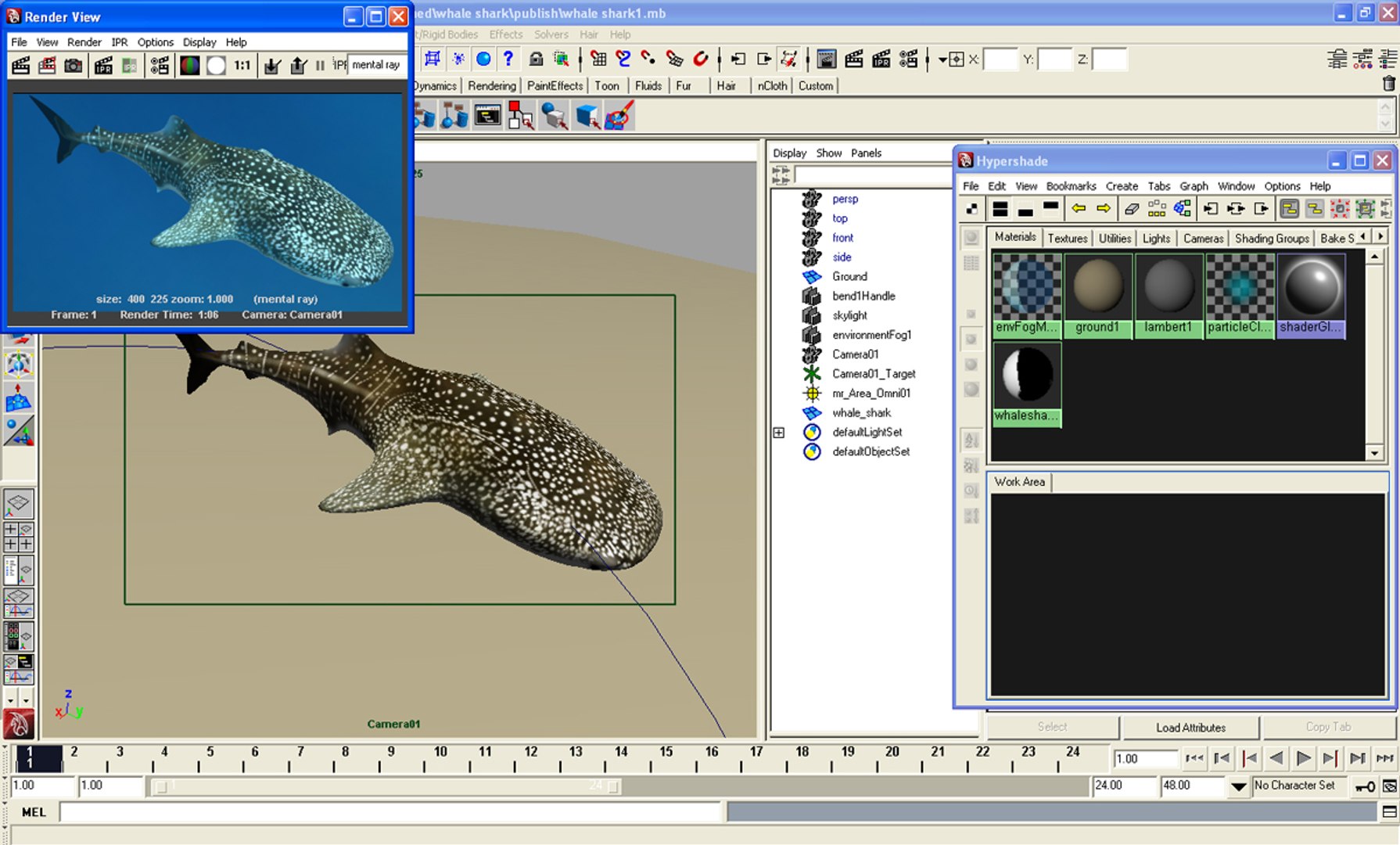Screen dimensions: 1400x845
Task: Open the Graph menu in Hypershade
Action: (x=1194, y=186)
